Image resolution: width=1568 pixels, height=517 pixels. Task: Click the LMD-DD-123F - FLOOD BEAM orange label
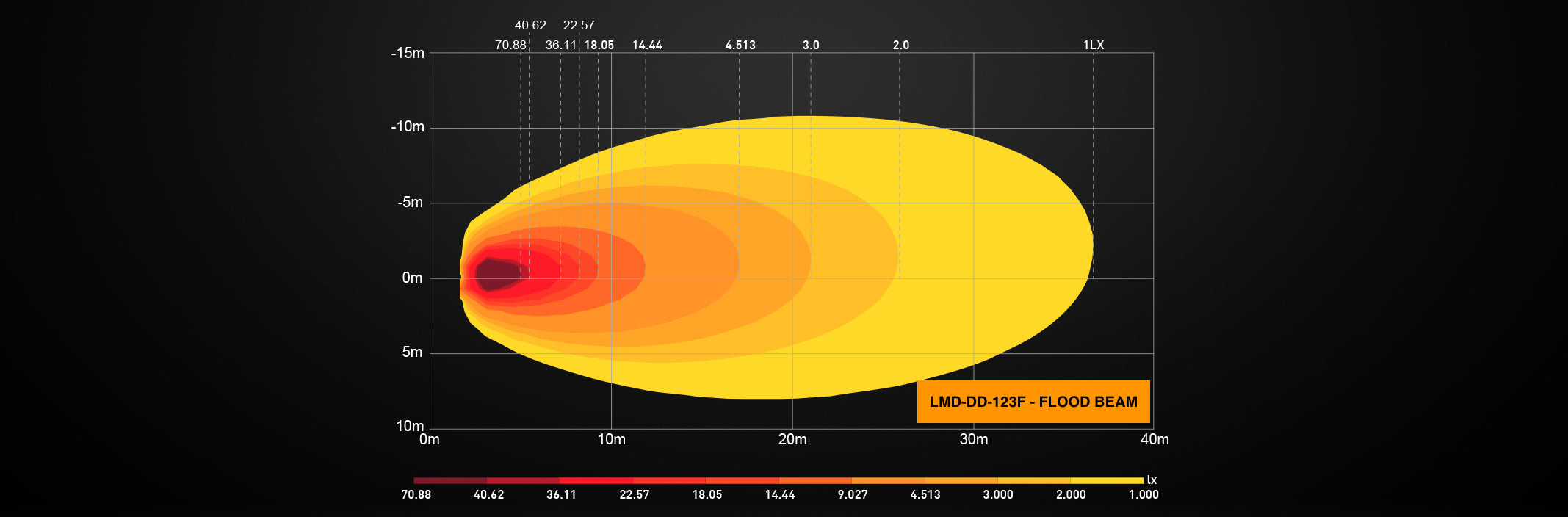coord(1033,402)
